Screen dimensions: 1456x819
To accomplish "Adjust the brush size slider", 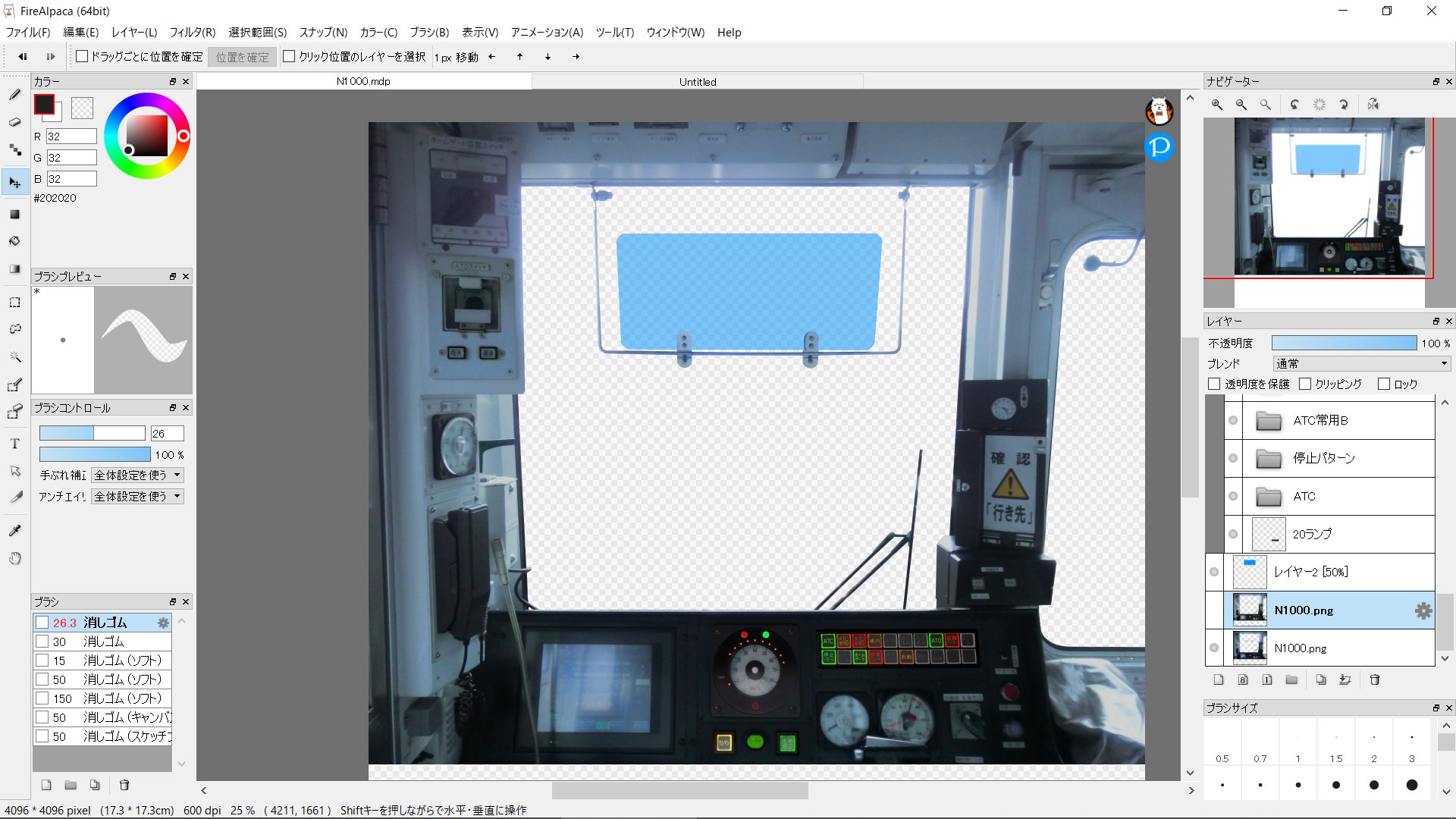I will point(92,433).
